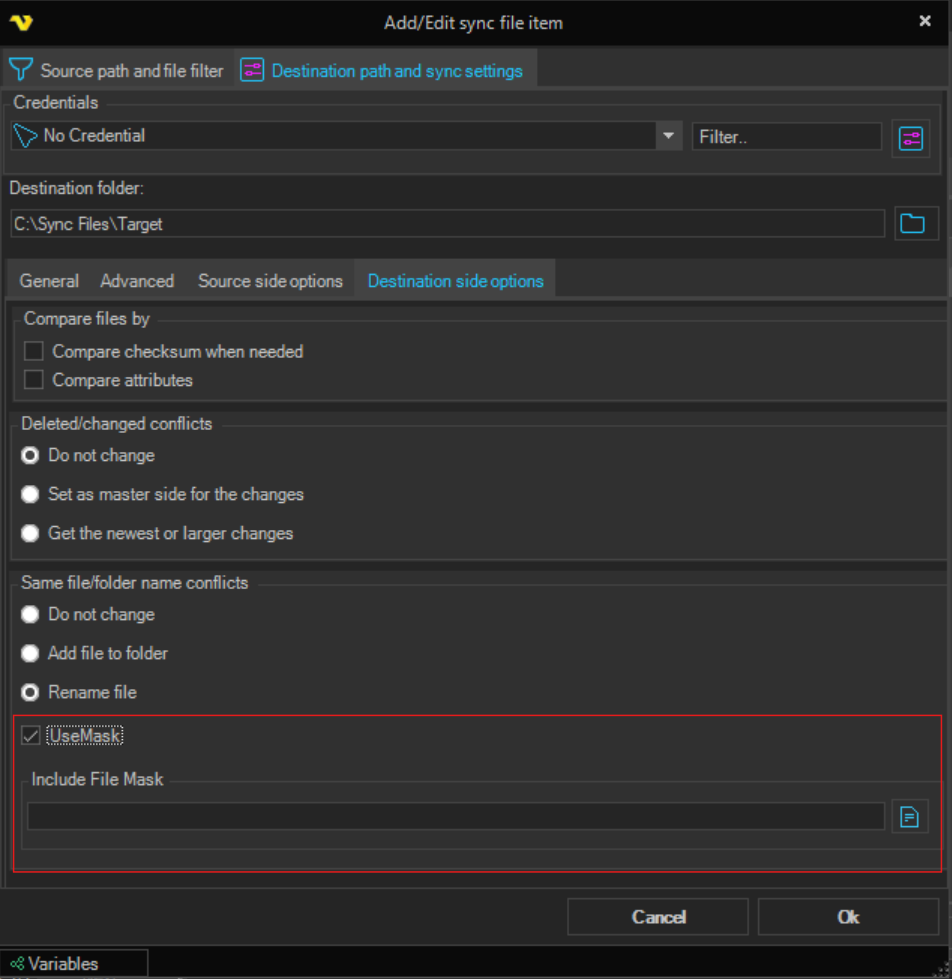The height and width of the screenshot is (979, 952).
Task: Select Set as master side for the changes
Action: tap(31, 494)
